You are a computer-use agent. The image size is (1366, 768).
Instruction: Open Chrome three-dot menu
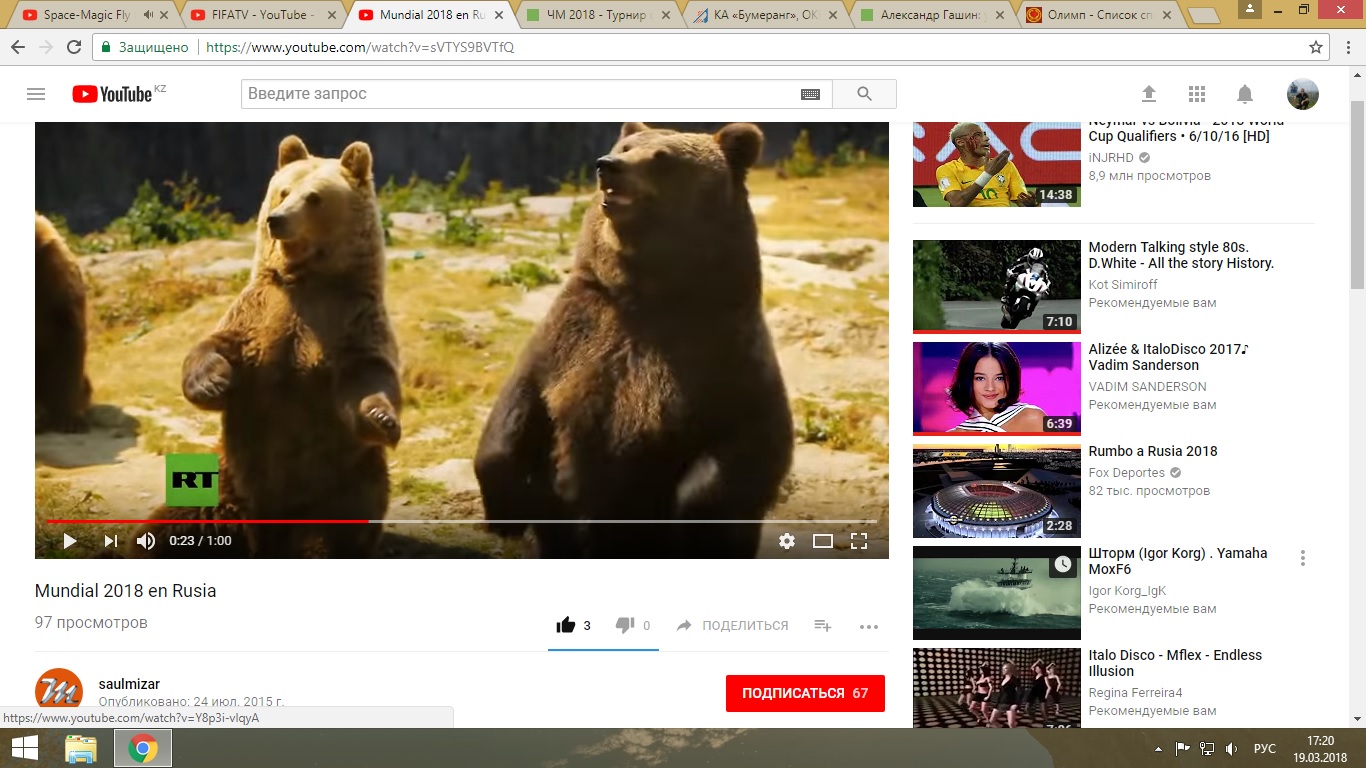(x=1346, y=47)
